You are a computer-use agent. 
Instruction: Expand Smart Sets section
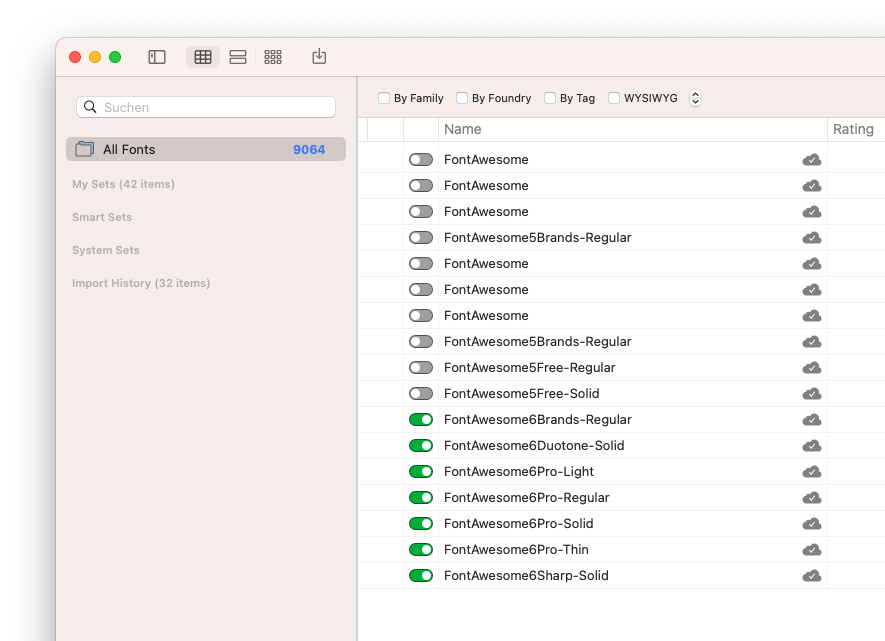coord(102,217)
